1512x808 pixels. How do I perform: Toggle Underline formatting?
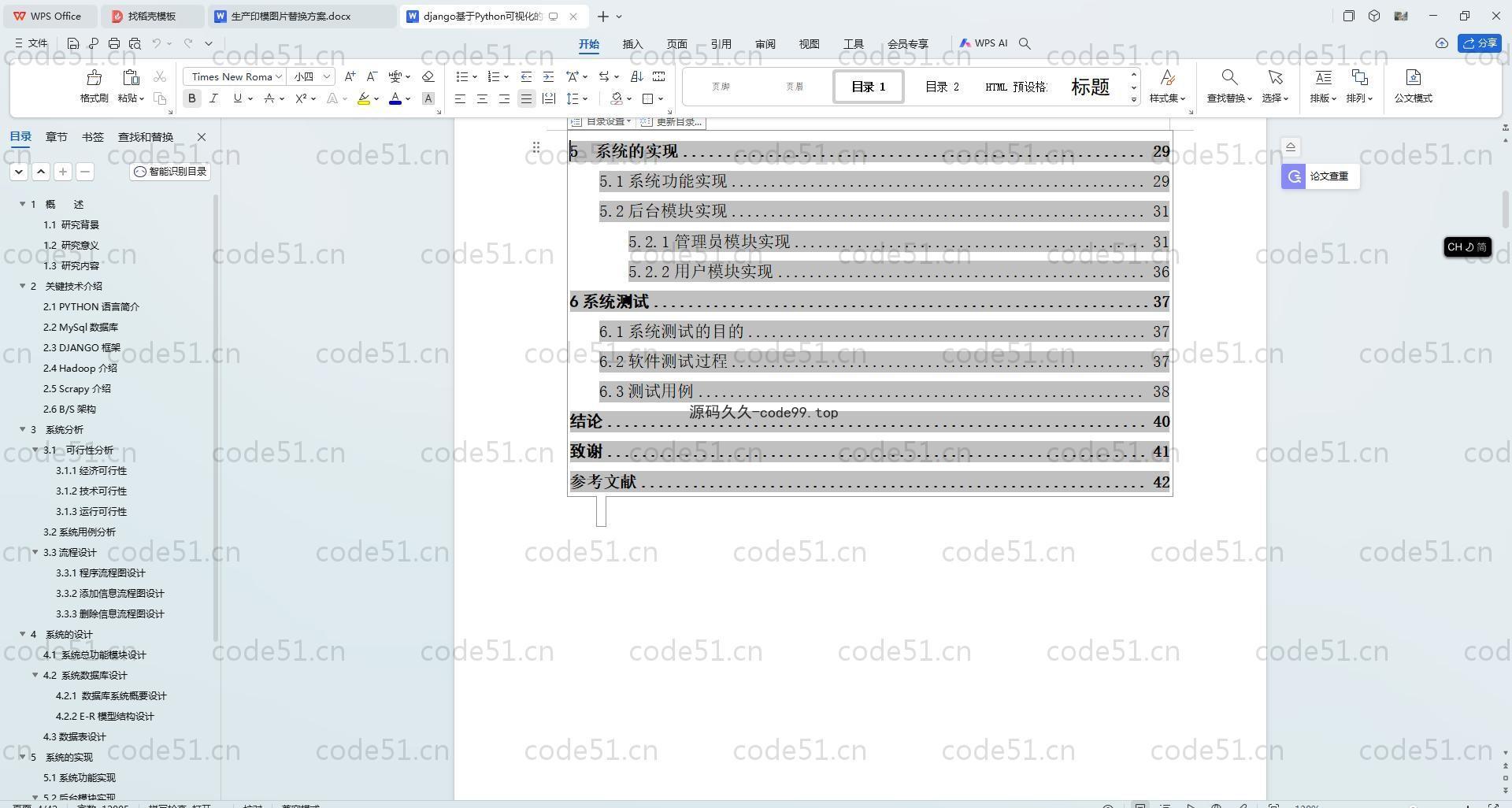(x=237, y=98)
